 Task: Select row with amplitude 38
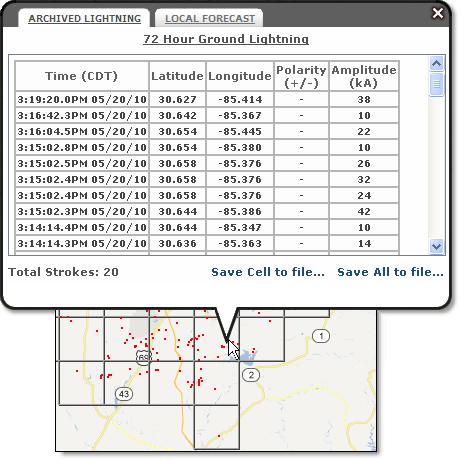(207, 99)
